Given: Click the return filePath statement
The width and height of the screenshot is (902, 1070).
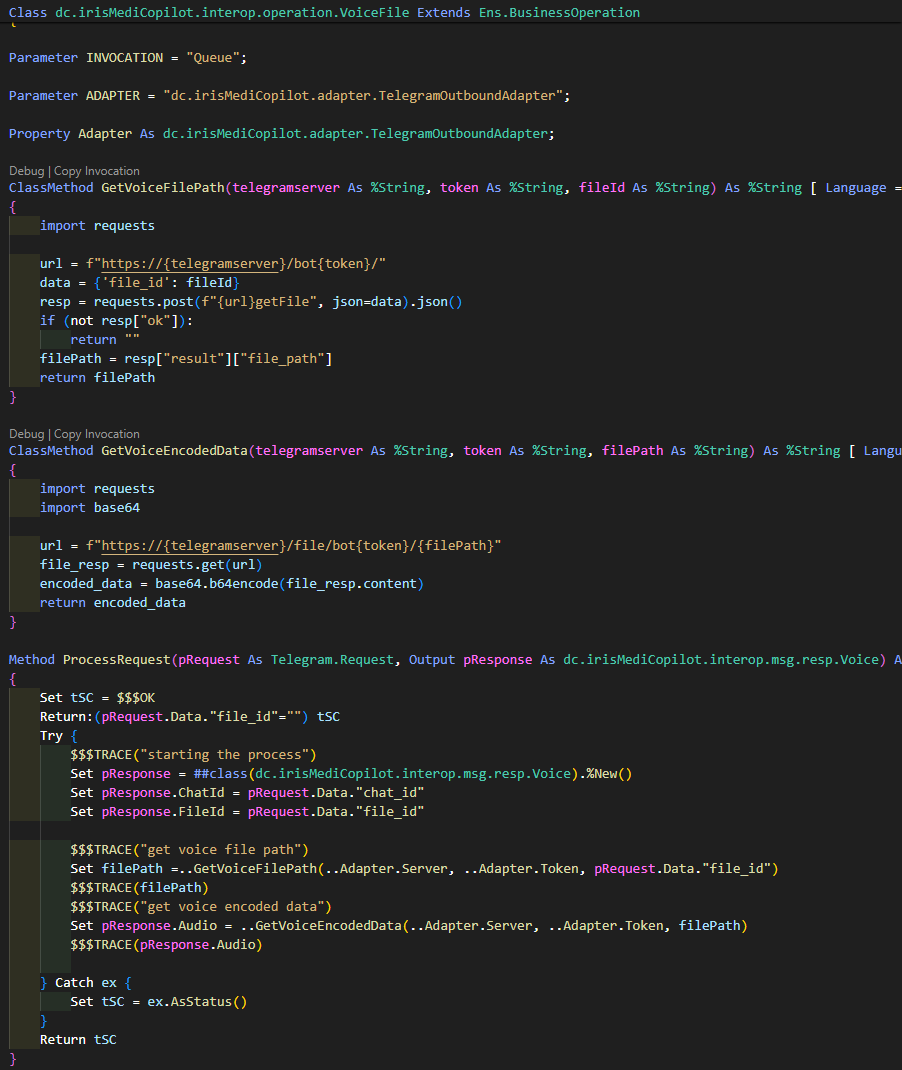Looking at the screenshot, I should [x=98, y=378].
